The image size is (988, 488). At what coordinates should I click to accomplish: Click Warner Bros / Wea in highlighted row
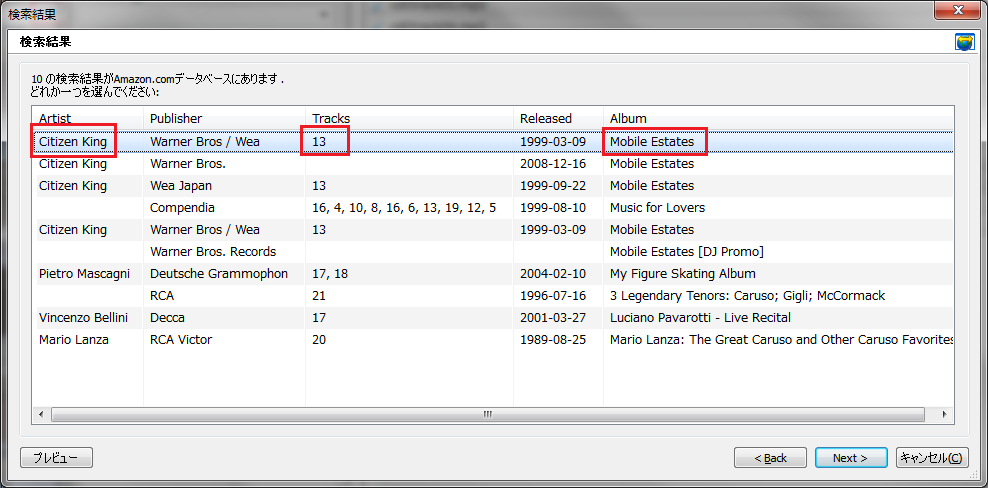[205, 142]
